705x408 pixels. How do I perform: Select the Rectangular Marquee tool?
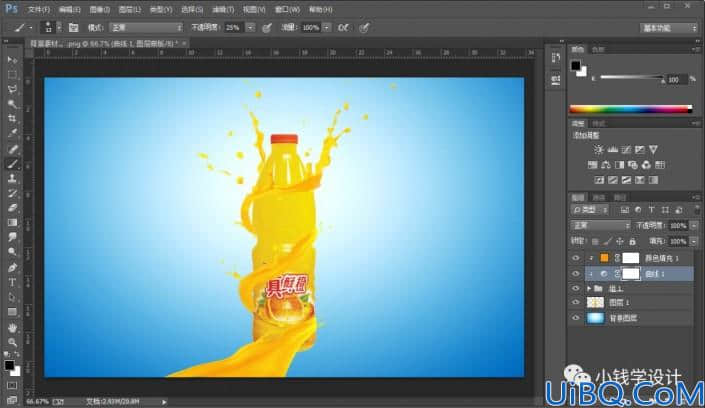pos(12,75)
